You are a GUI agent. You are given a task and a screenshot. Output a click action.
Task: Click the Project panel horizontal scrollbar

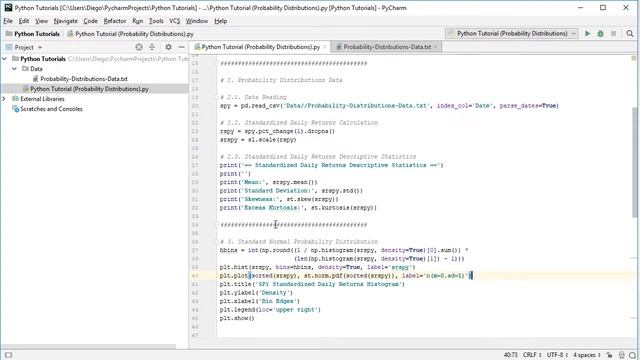coord(88,347)
